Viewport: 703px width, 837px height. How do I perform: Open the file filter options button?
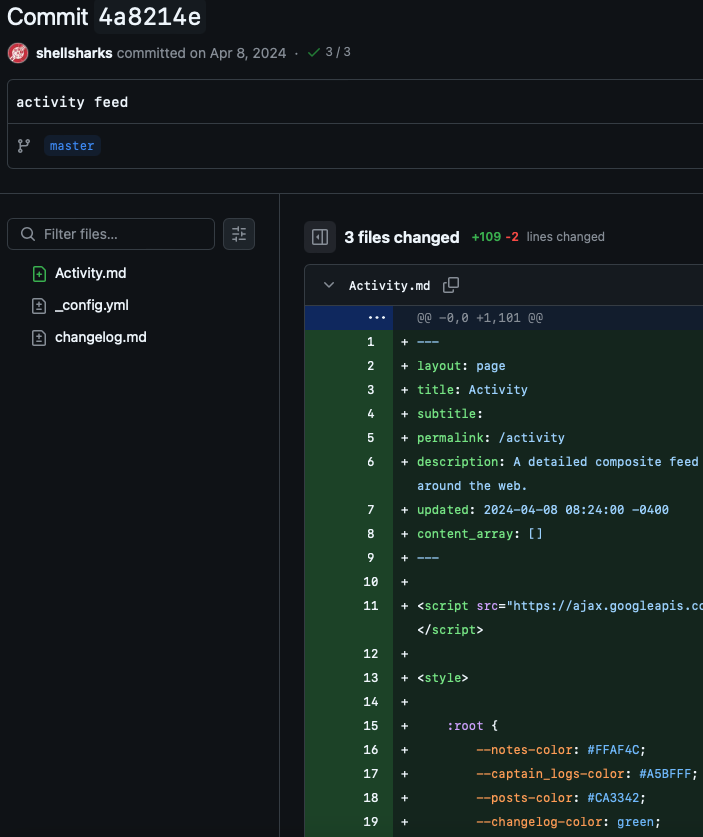[x=239, y=234]
